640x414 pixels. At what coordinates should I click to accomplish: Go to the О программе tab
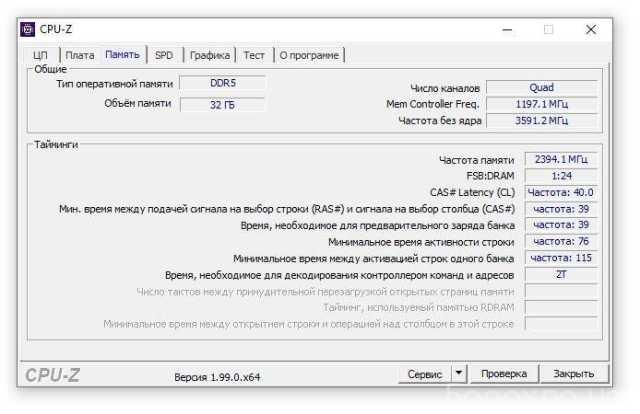coord(309,55)
